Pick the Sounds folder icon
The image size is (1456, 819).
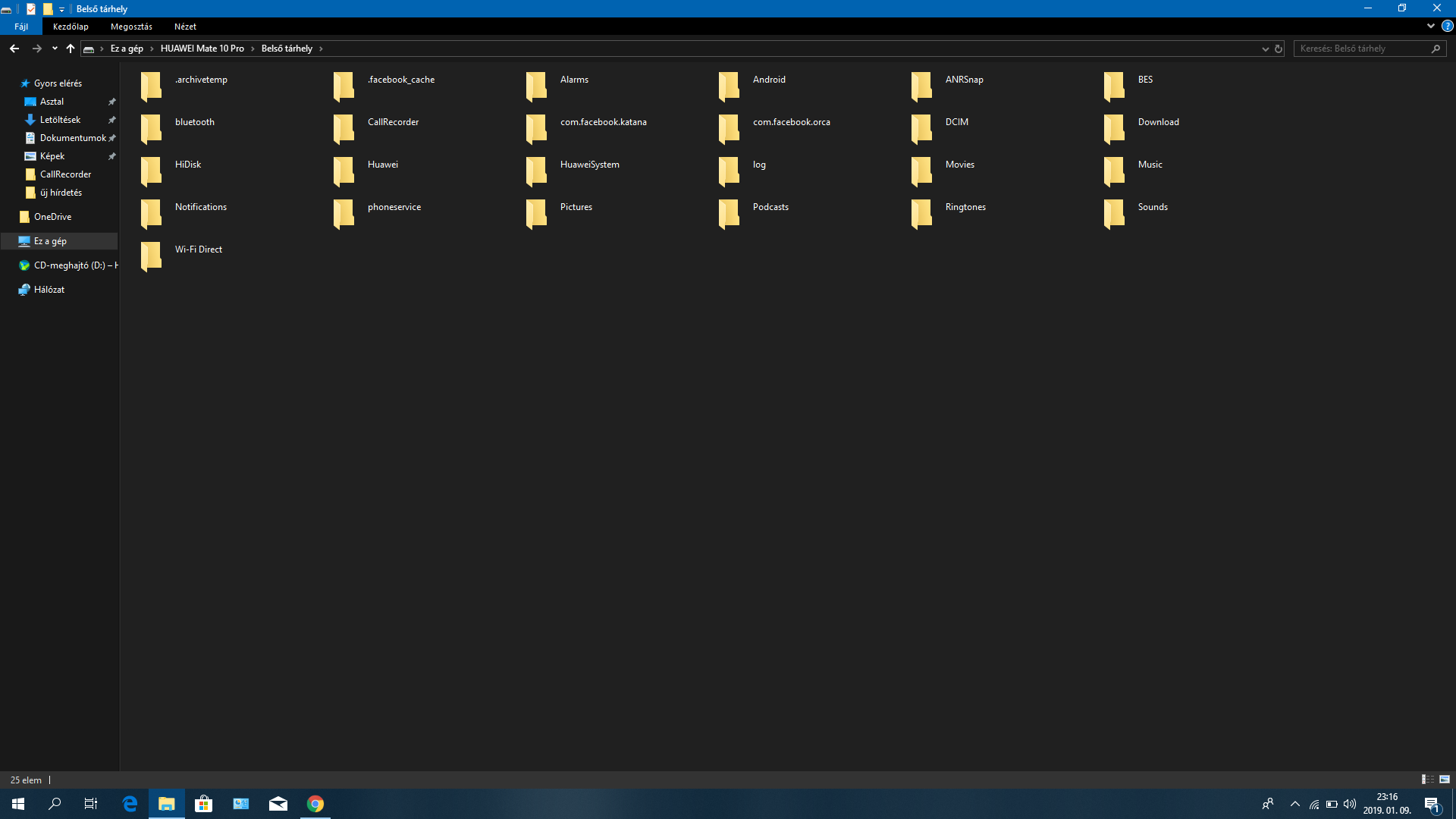click(1114, 214)
